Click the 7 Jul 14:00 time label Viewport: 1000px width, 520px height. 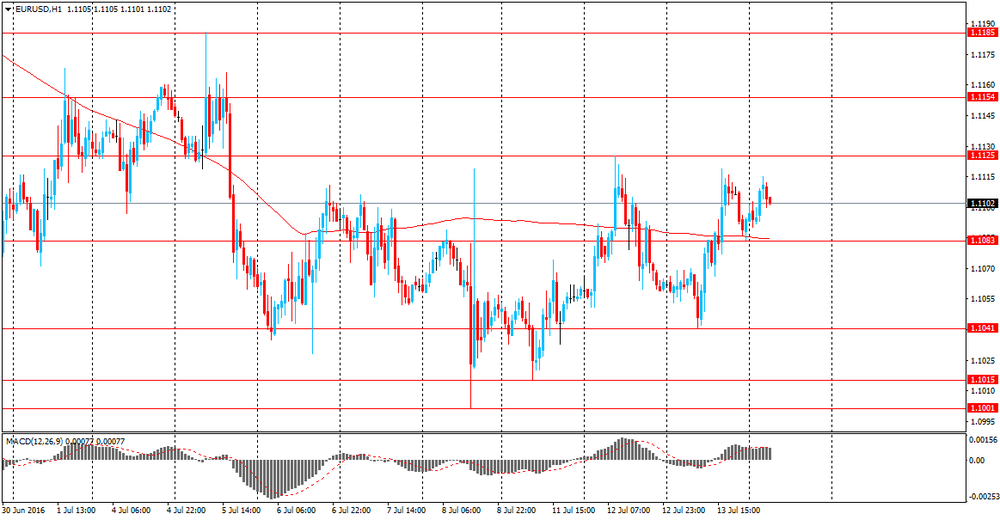(x=408, y=510)
